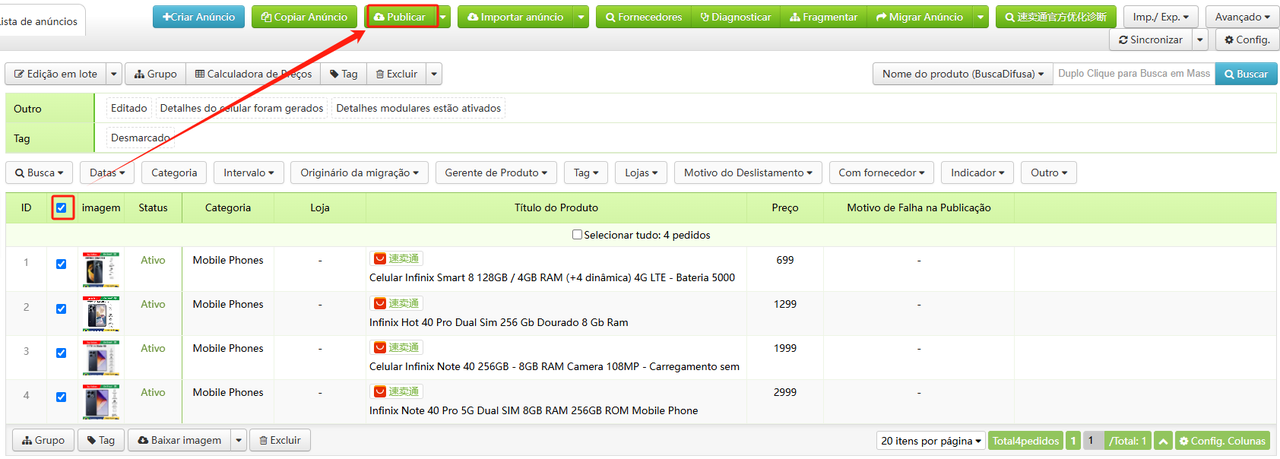Open the Lojas filter menu
The width and height of the screenshot is (1280, 459).
[641, 173]
